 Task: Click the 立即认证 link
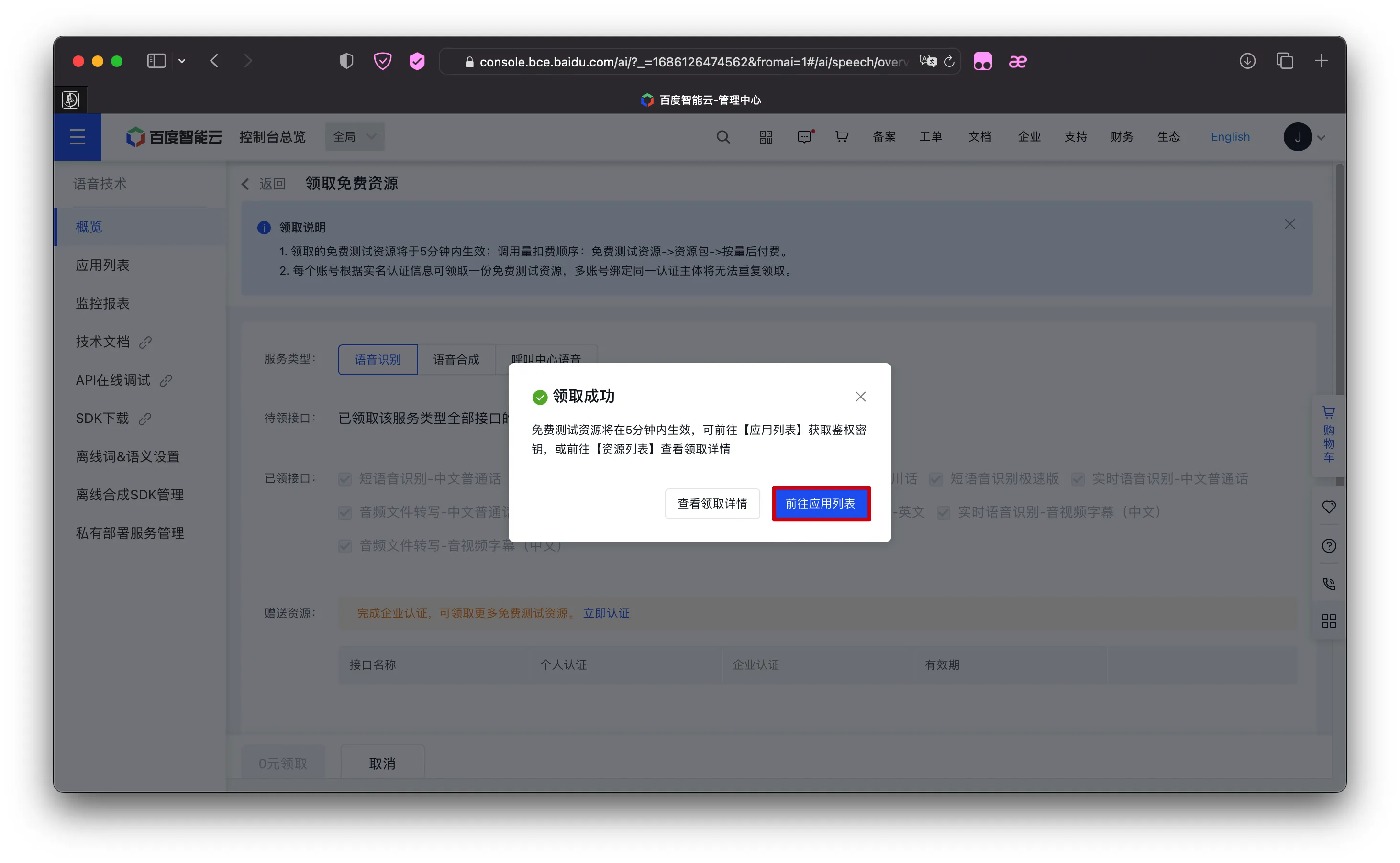[x=606, y=613]
